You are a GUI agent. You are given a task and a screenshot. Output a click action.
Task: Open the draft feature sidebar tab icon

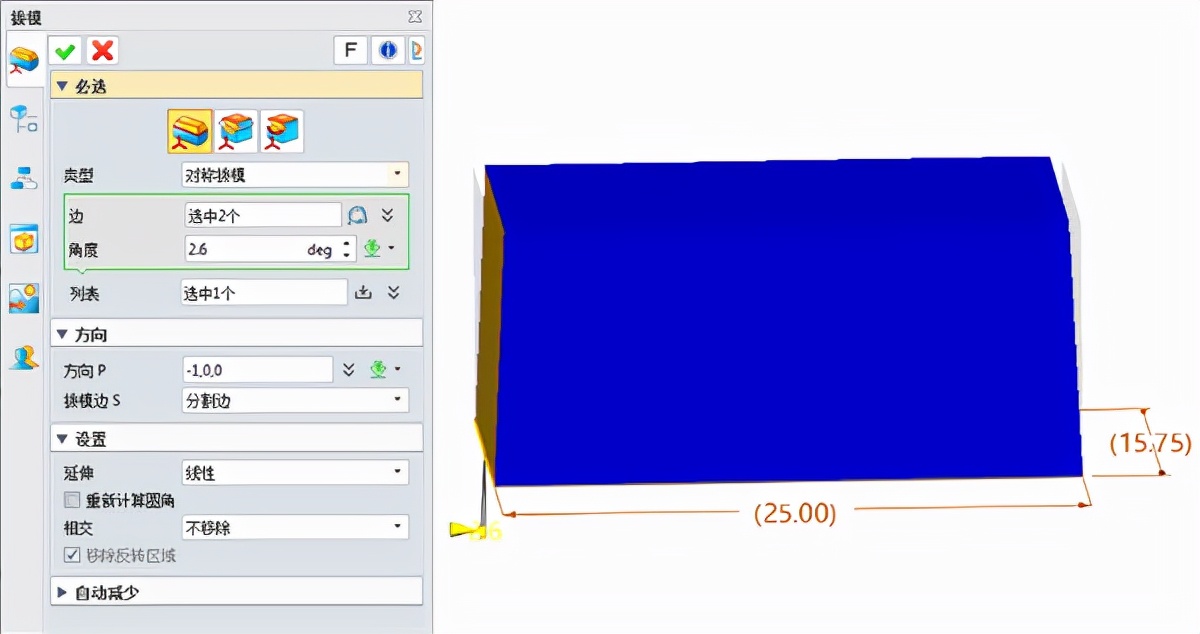tap(23, 61)
